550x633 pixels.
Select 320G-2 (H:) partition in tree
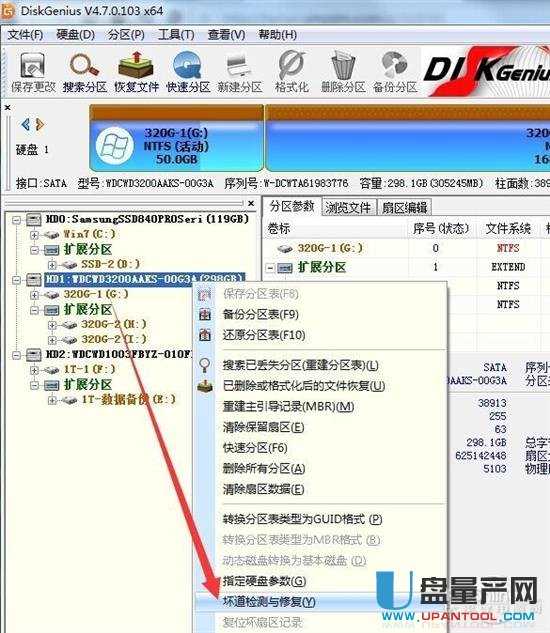pyautogui.click(x=113, y=325)
